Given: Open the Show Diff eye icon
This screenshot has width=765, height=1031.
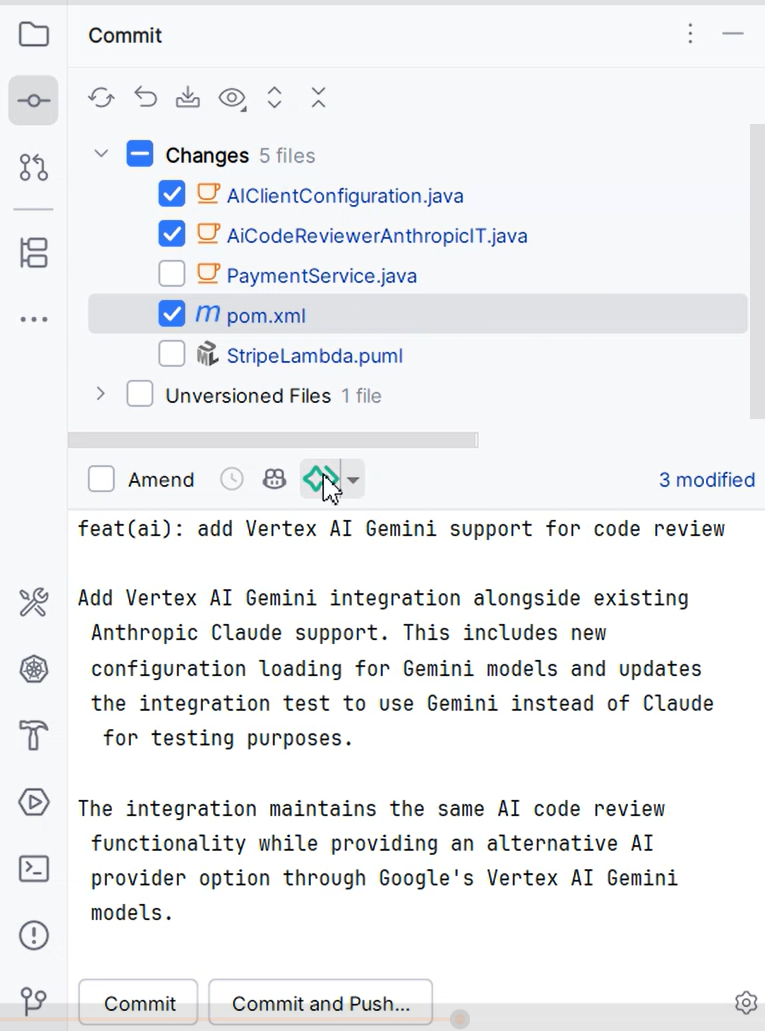Looking at the screenshot, I should (231, 97).
